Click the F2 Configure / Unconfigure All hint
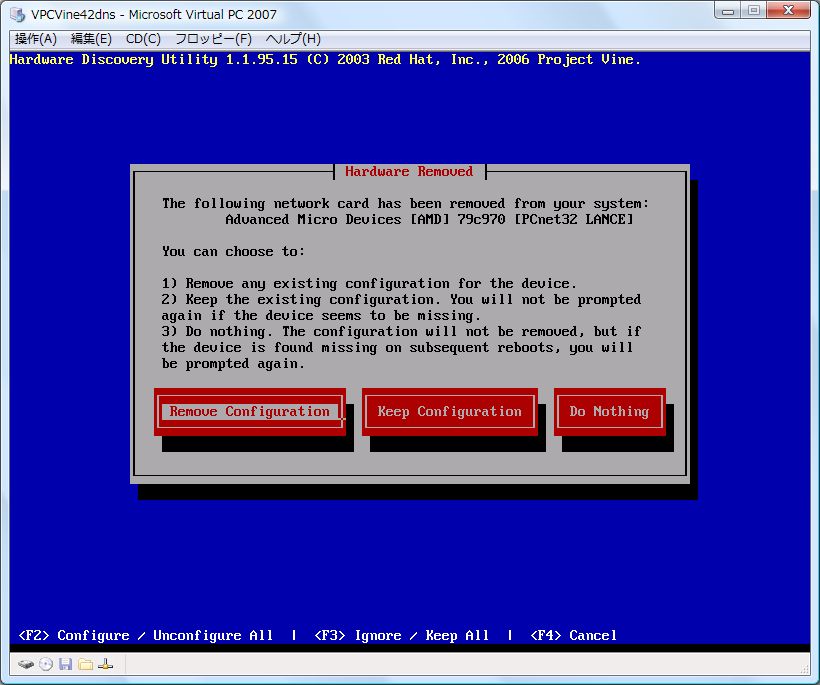 146,635
